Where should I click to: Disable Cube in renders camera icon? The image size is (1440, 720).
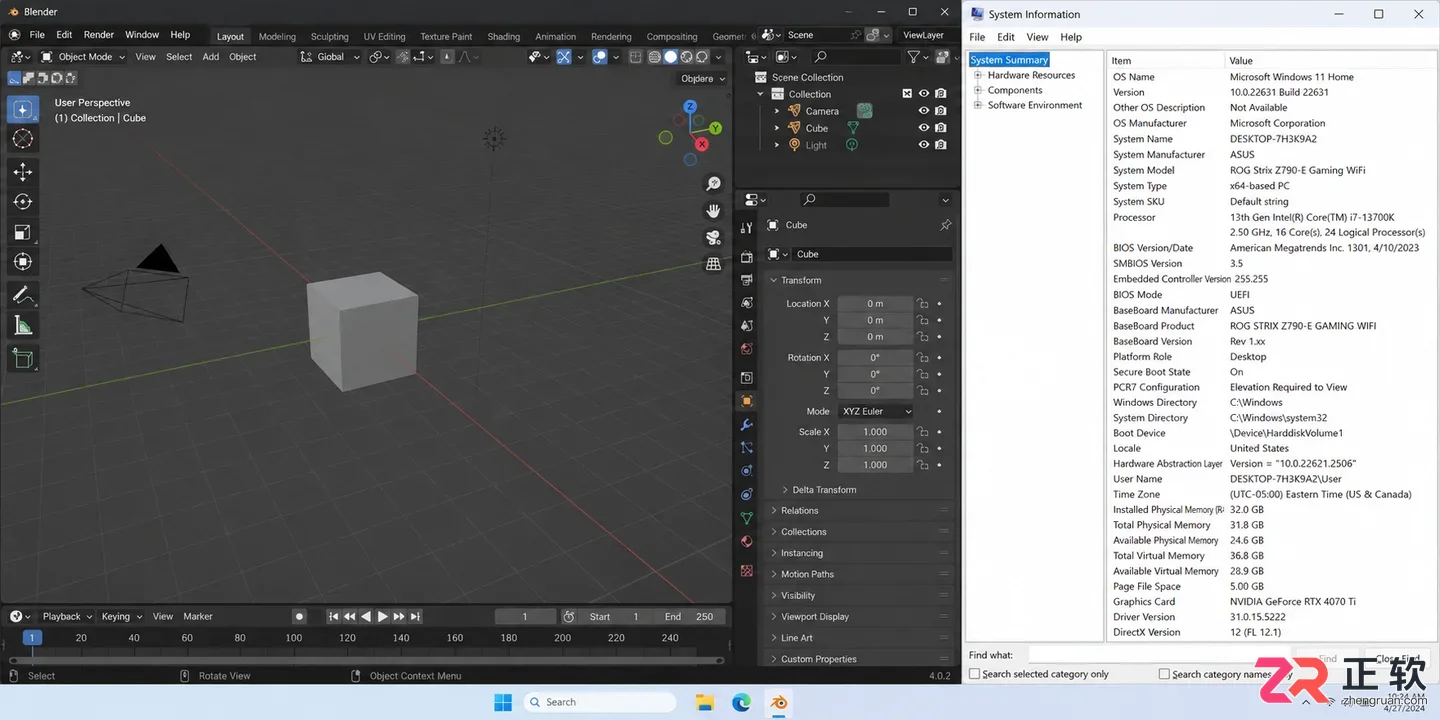[x=941, y=128]
